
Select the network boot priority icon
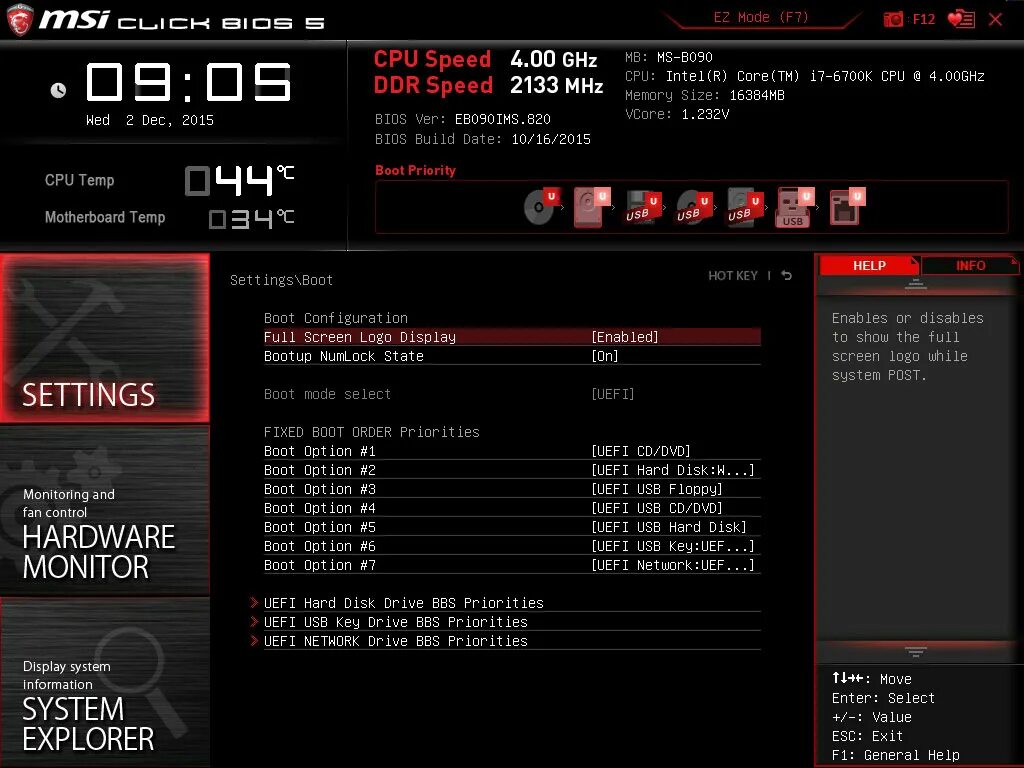click(847, 207)
